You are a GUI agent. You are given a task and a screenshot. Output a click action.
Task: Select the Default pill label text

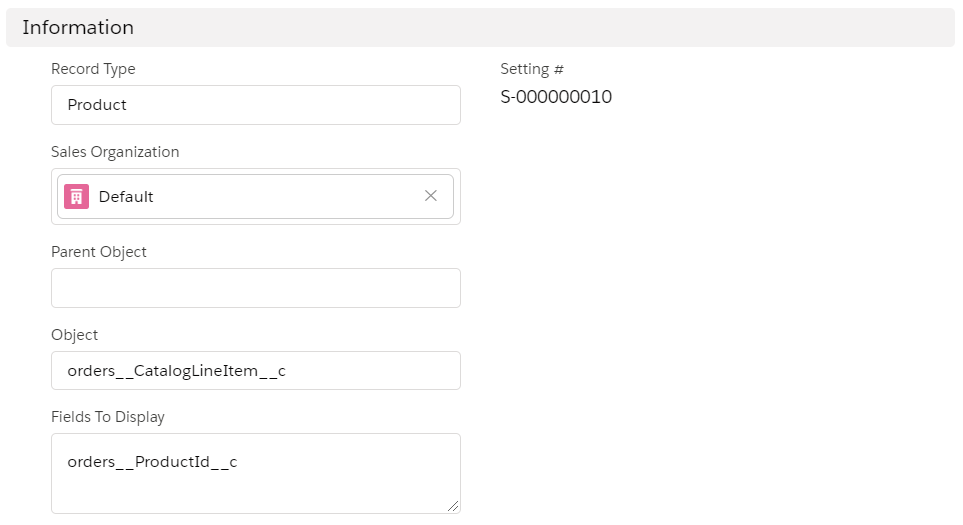tap(126, 197)
